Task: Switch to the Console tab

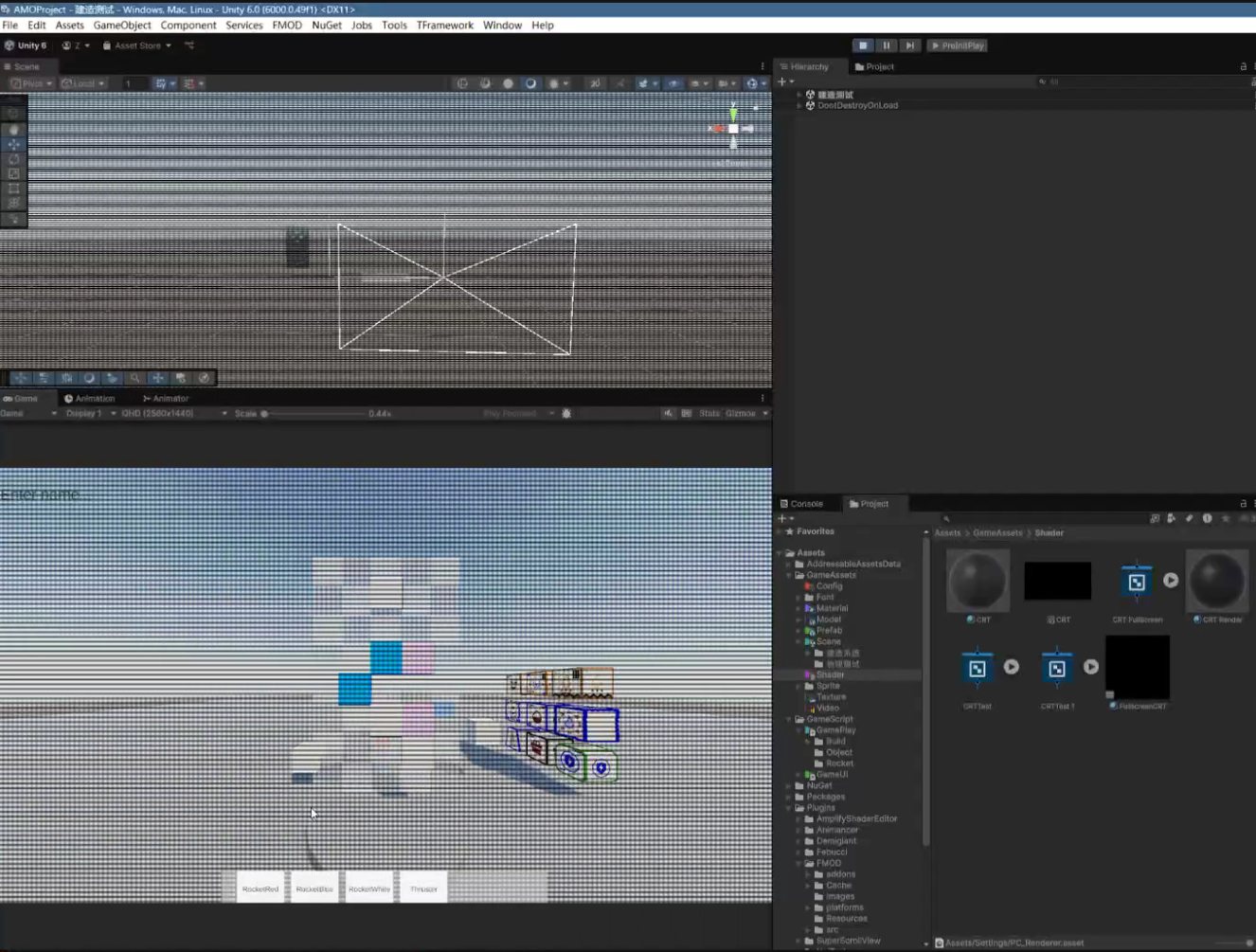Action: pyautogui.click(x=801, y=504)
